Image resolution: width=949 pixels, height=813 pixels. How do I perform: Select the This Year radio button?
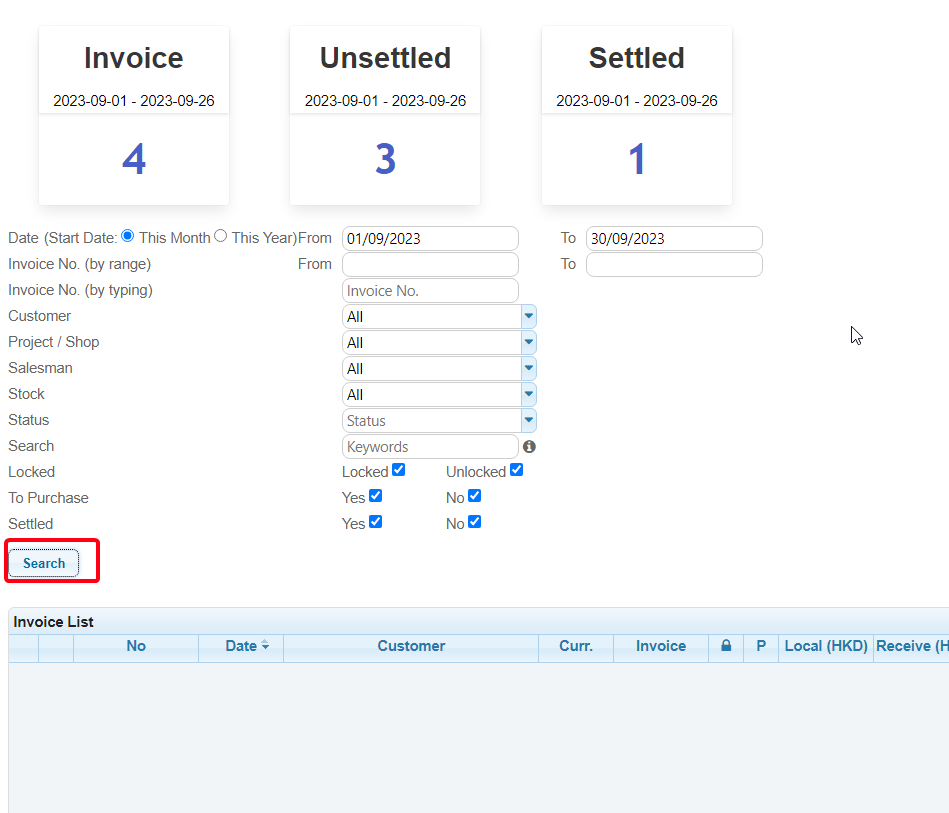click(x=221, y=237)
